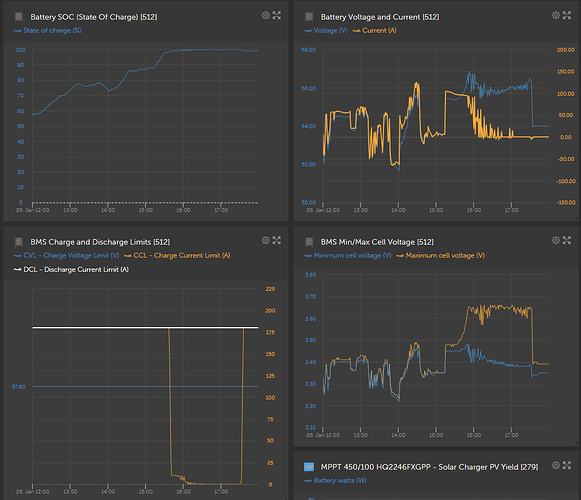Toggle Current (A) series in legend
581x500 pixels.
click(375, 30)
